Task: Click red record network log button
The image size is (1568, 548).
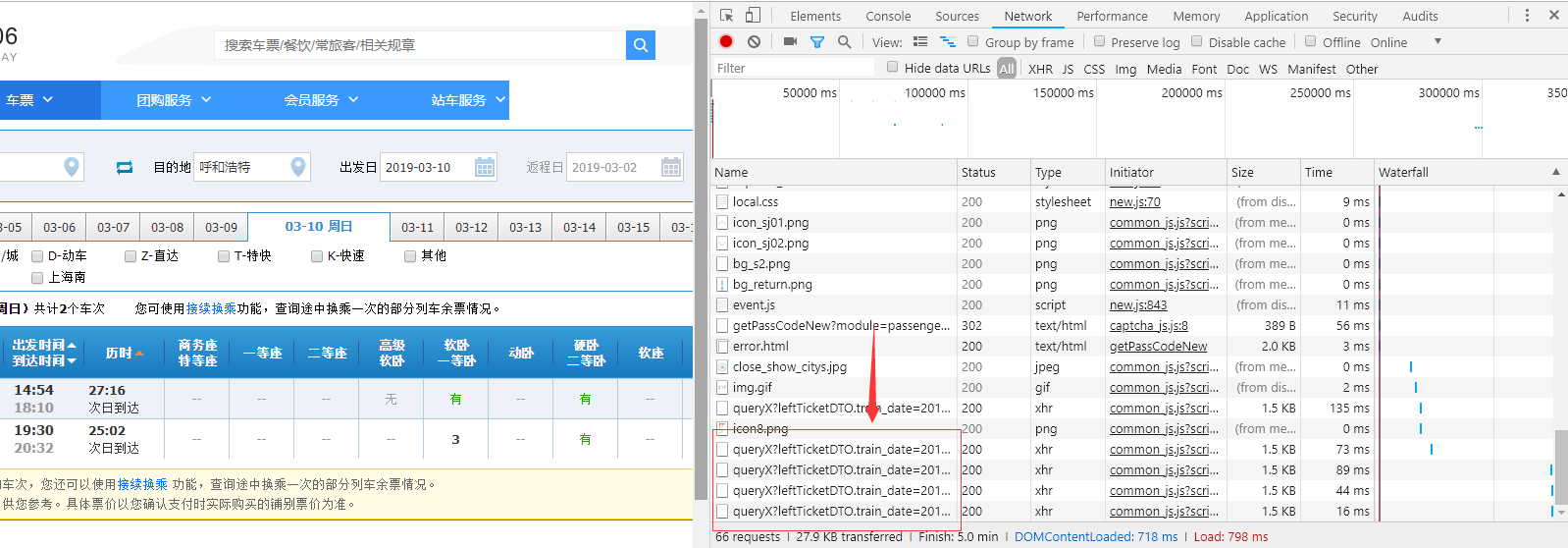Action: click(726, 41)
